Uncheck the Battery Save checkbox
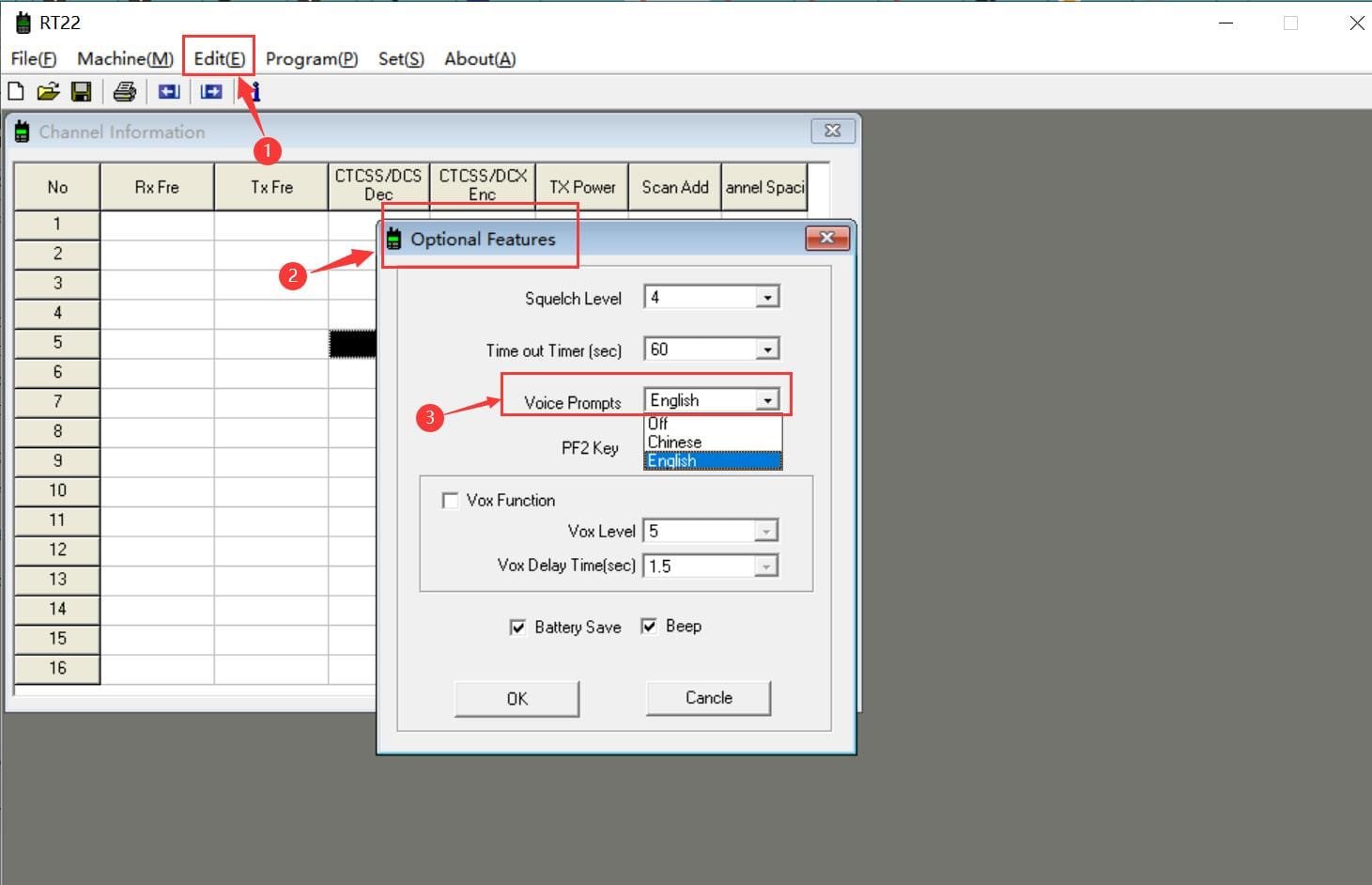1372x885 pixels. (x=517, y=627)
